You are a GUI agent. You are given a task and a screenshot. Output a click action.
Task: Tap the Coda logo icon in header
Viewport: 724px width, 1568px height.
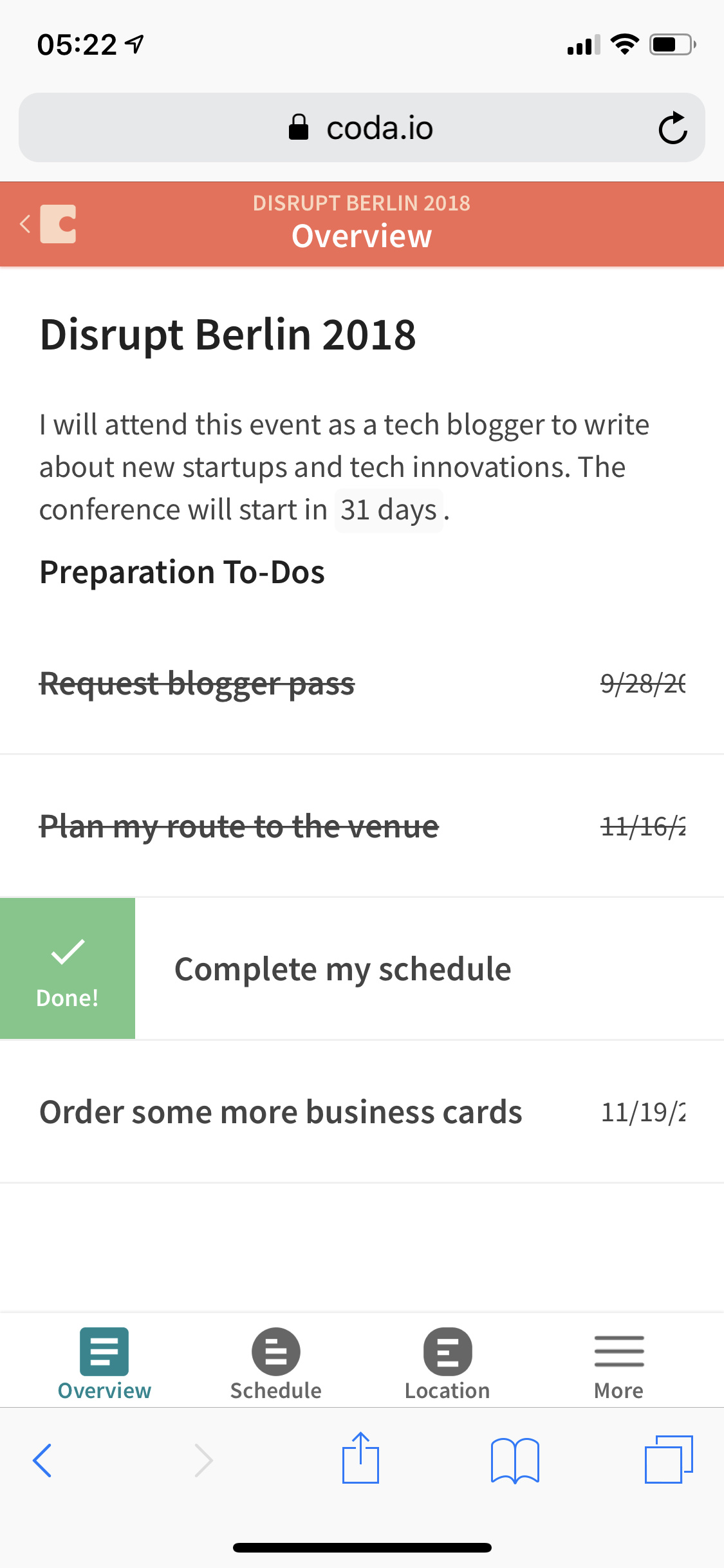58,224
